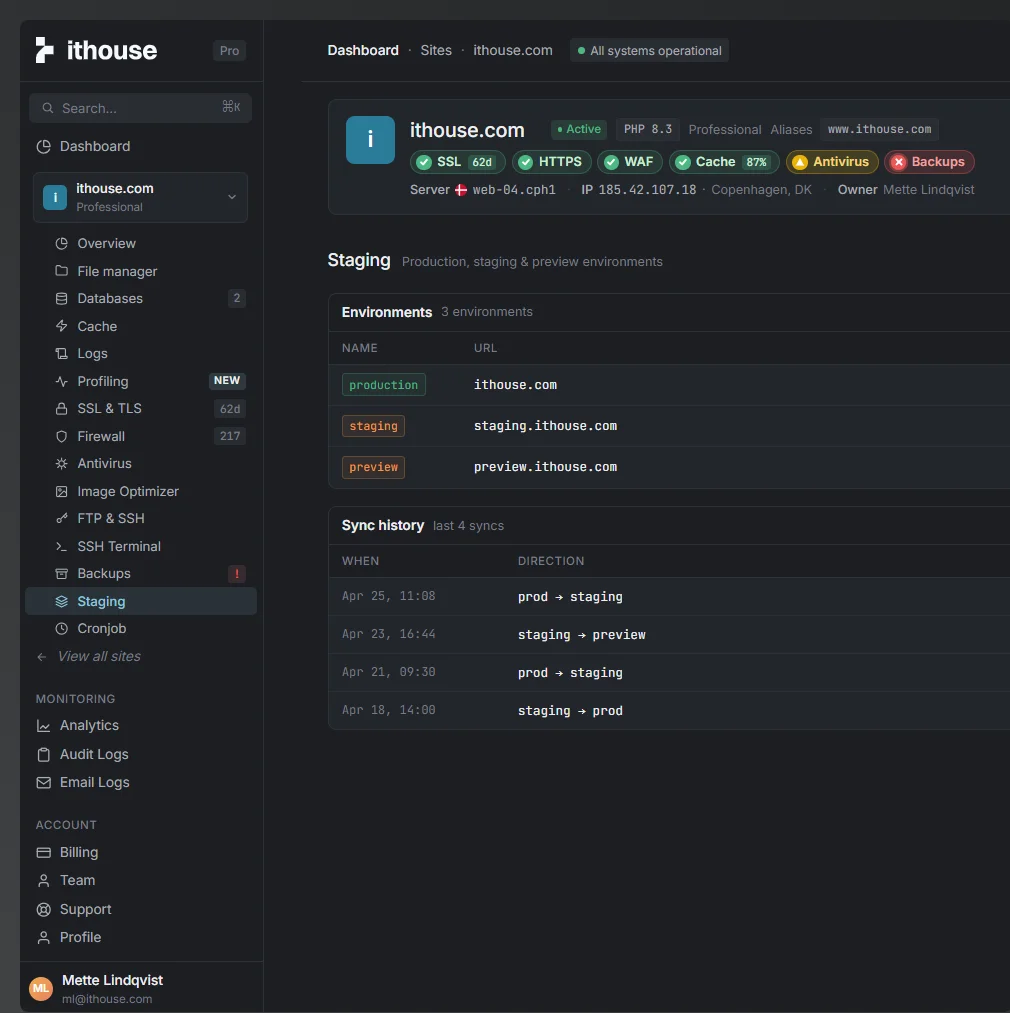The image size is (1010, 1013).
Task: Click the Antivirus bug icon in sidebar
Action: point(61,463)
